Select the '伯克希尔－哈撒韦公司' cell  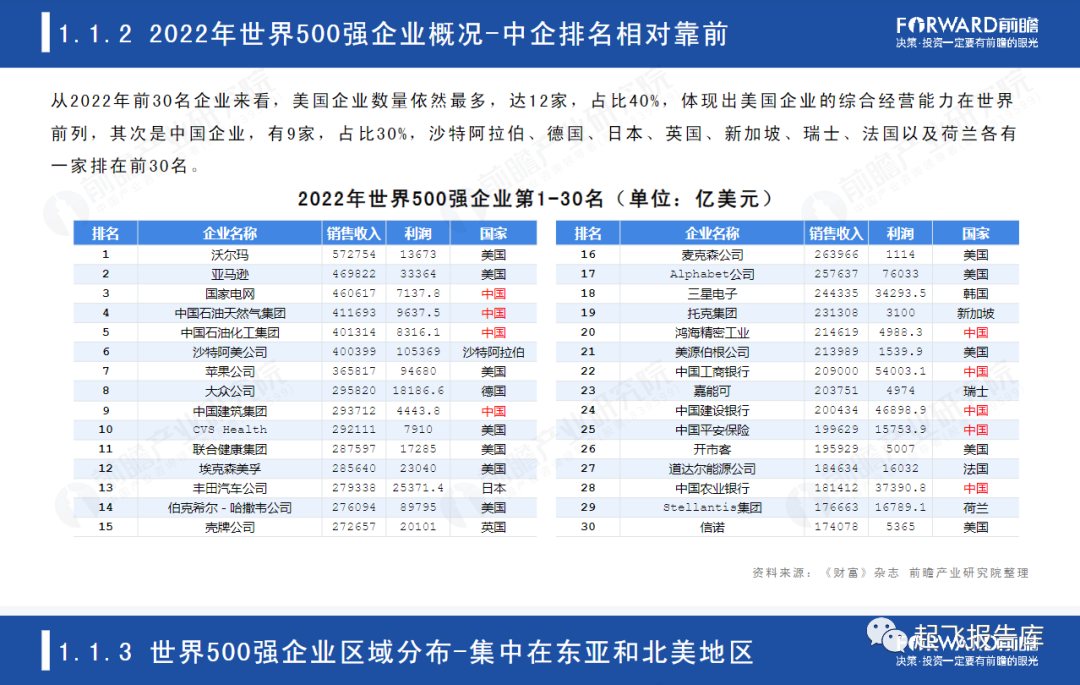click(x=229, y=508)
